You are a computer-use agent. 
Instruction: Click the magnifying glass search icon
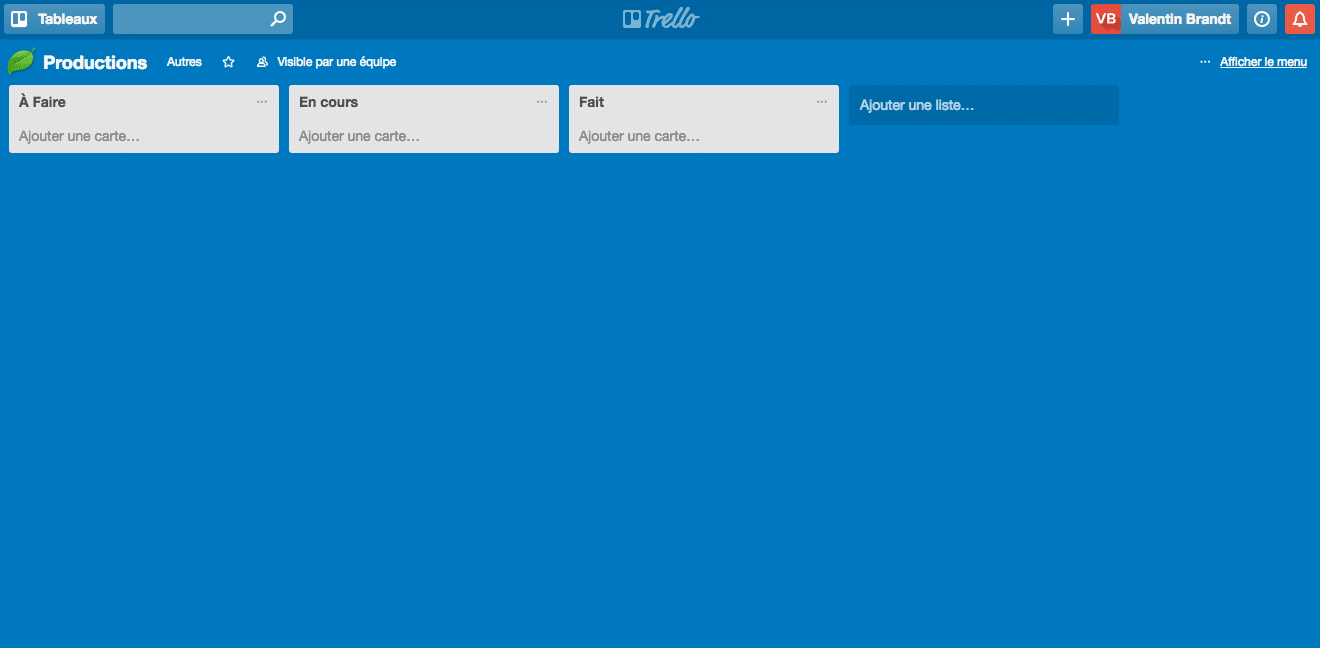coord(278,19)
